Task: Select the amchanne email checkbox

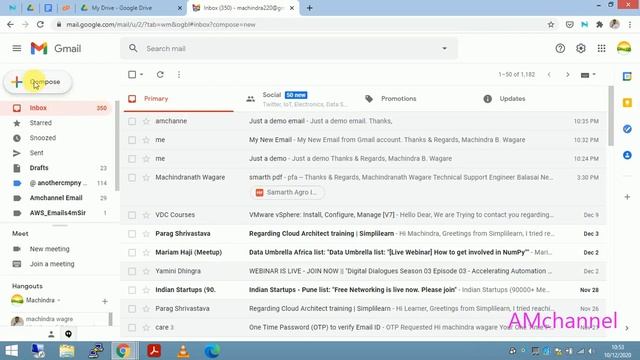Action: click(x=132, y=121)
